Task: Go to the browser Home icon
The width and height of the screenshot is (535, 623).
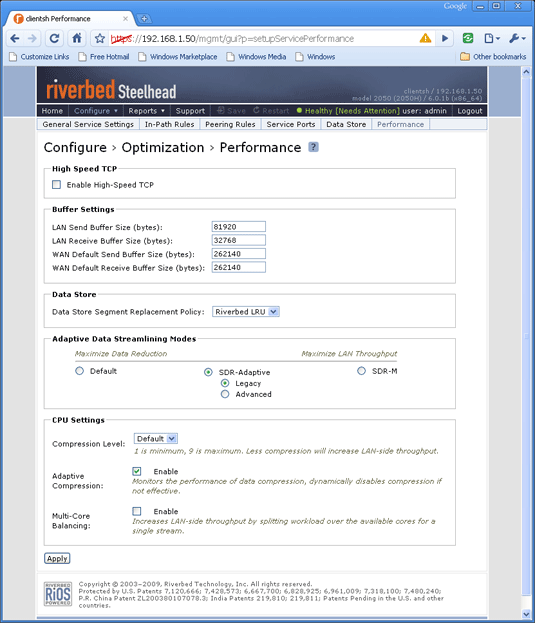Action: (x=77, y=39)
